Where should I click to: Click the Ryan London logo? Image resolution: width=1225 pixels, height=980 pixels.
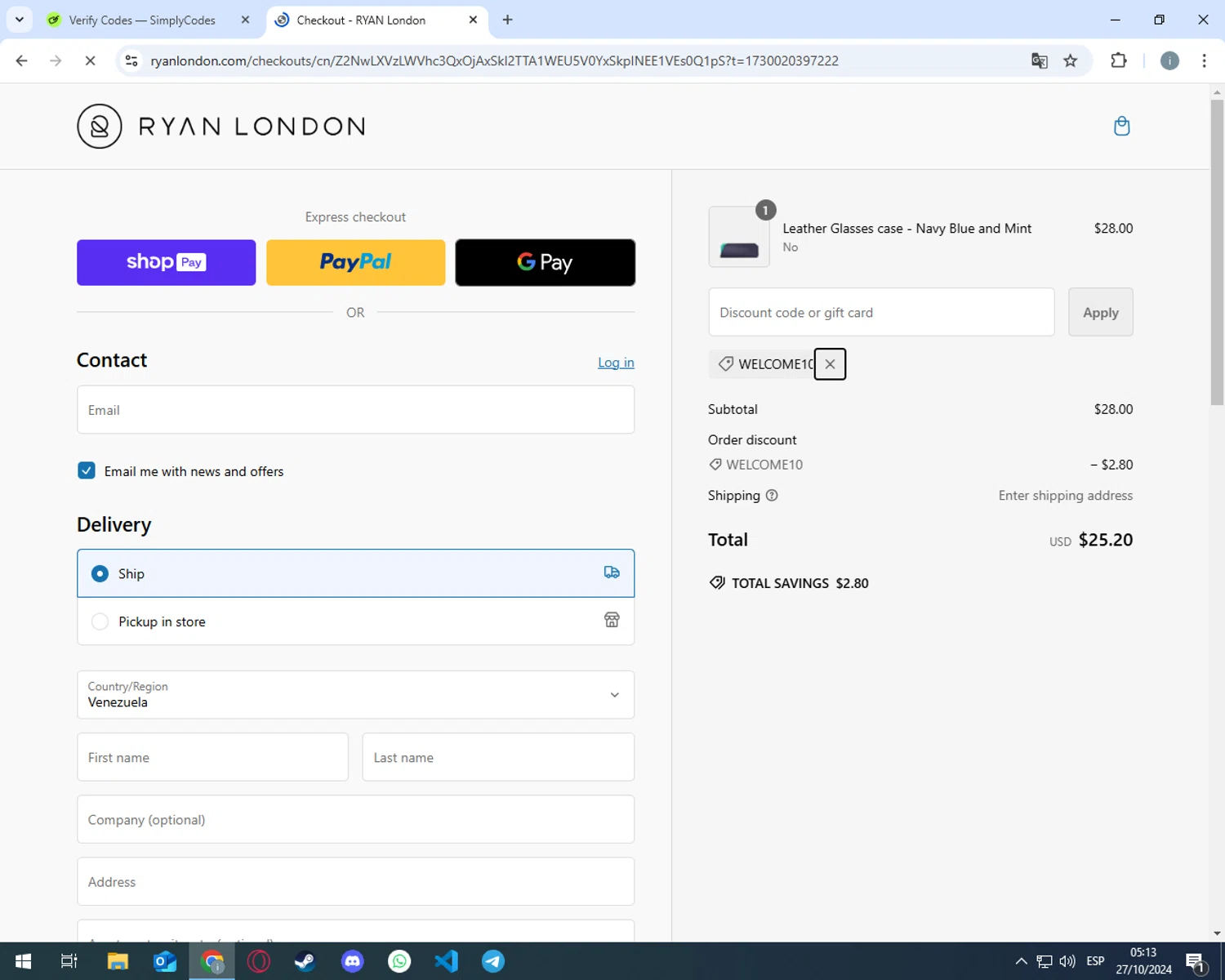220,126
